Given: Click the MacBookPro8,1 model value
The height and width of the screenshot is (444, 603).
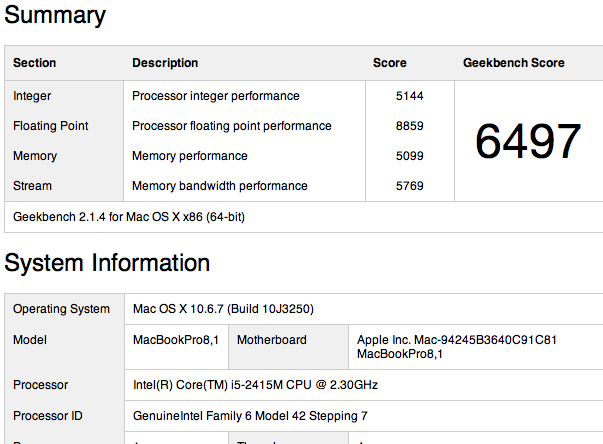Looking at the screenshot, I should (x=176, y=340).
